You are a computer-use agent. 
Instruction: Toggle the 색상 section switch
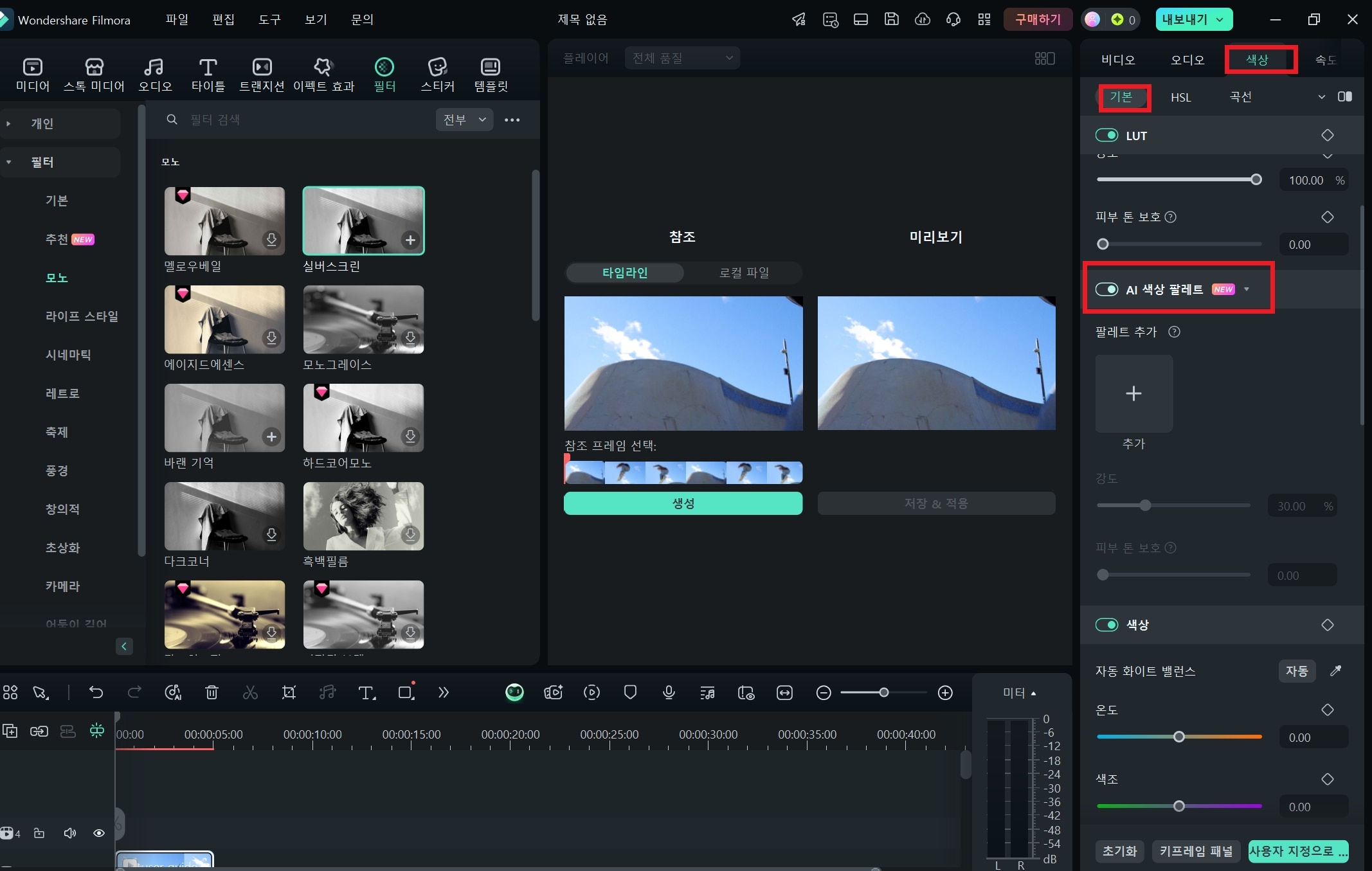tap(1107, 625)
